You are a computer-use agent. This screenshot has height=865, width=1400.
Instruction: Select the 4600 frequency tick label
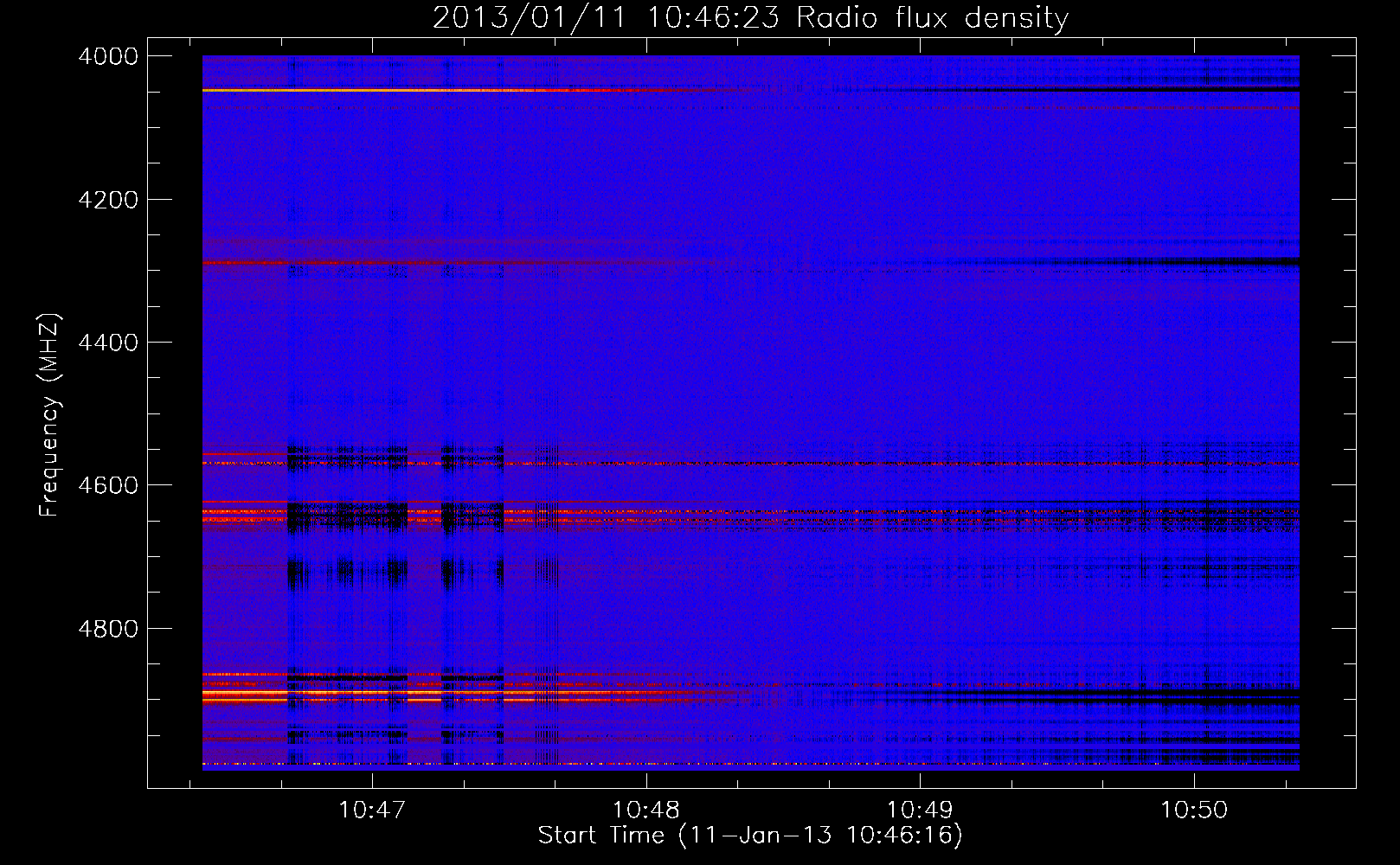[108, 485]
